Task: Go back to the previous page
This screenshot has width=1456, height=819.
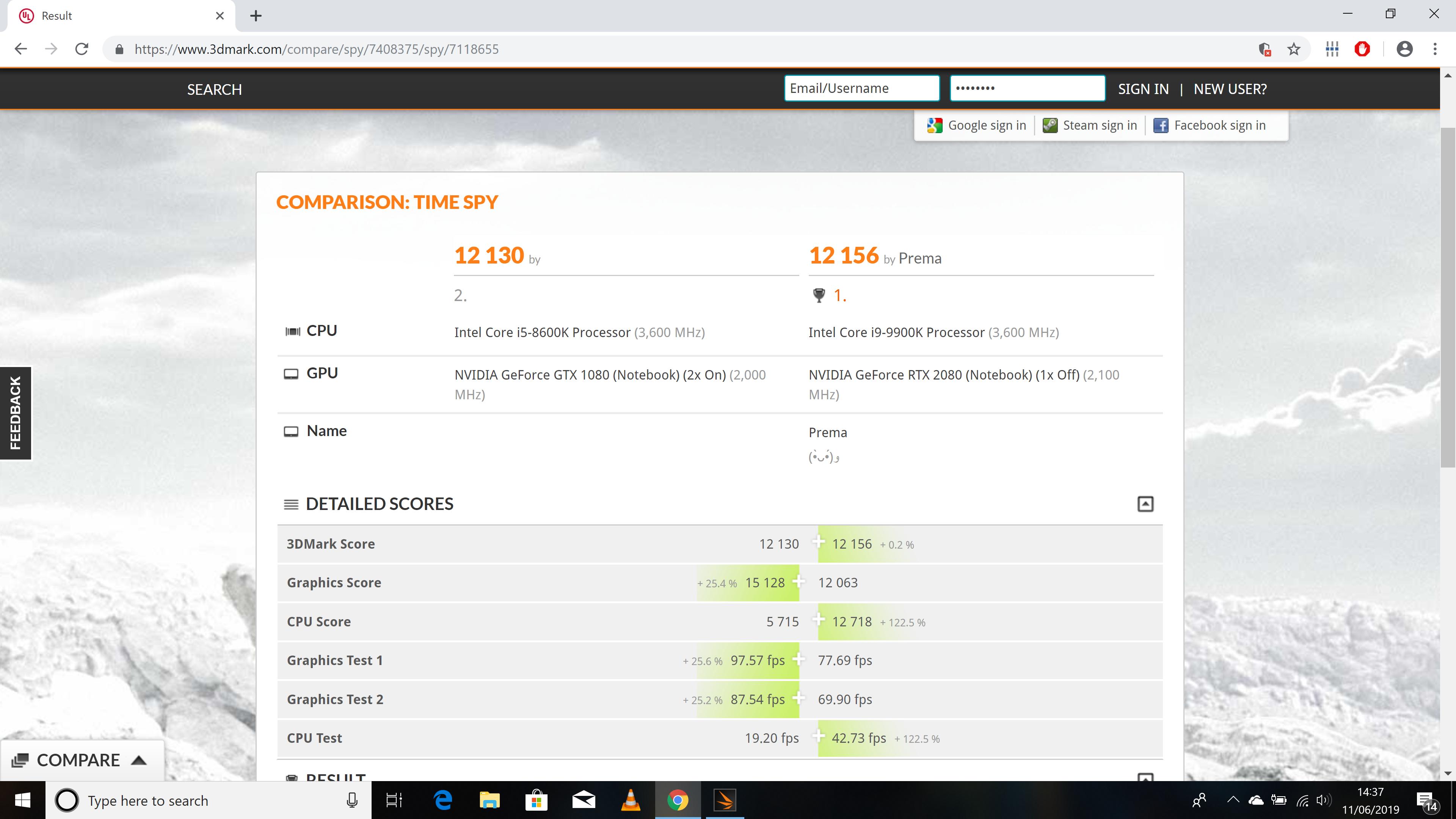Action: click(x=21, y=49)
